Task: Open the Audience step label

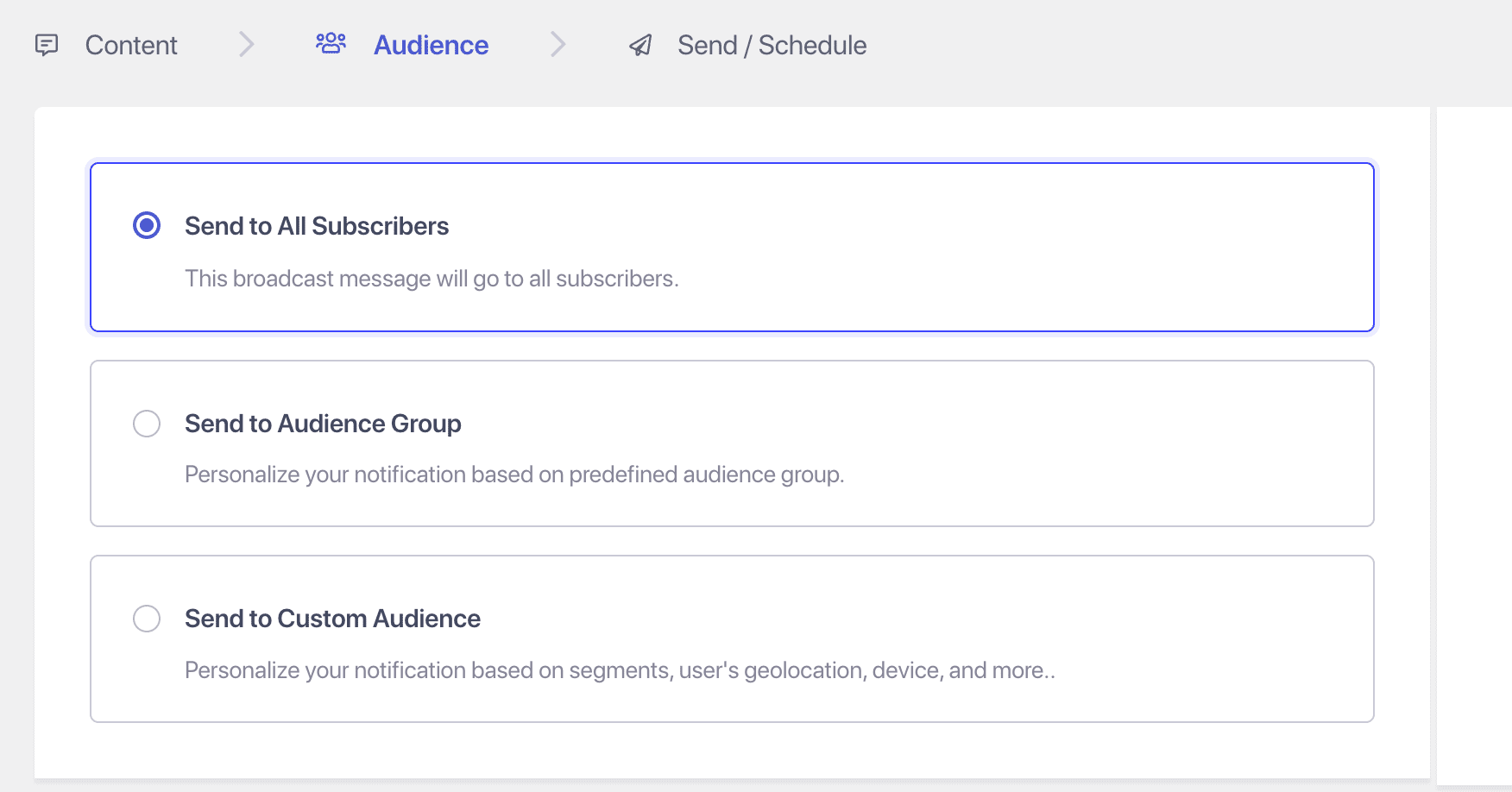Action: [x=431, y=45]
